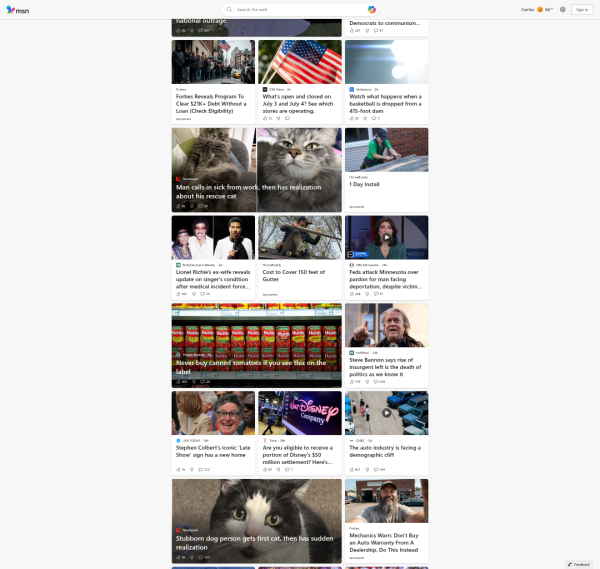The height and width of the screenshot is (569, 600).
Task: Dislike the rescue cat sick day story
Action: tap(192, 206)
